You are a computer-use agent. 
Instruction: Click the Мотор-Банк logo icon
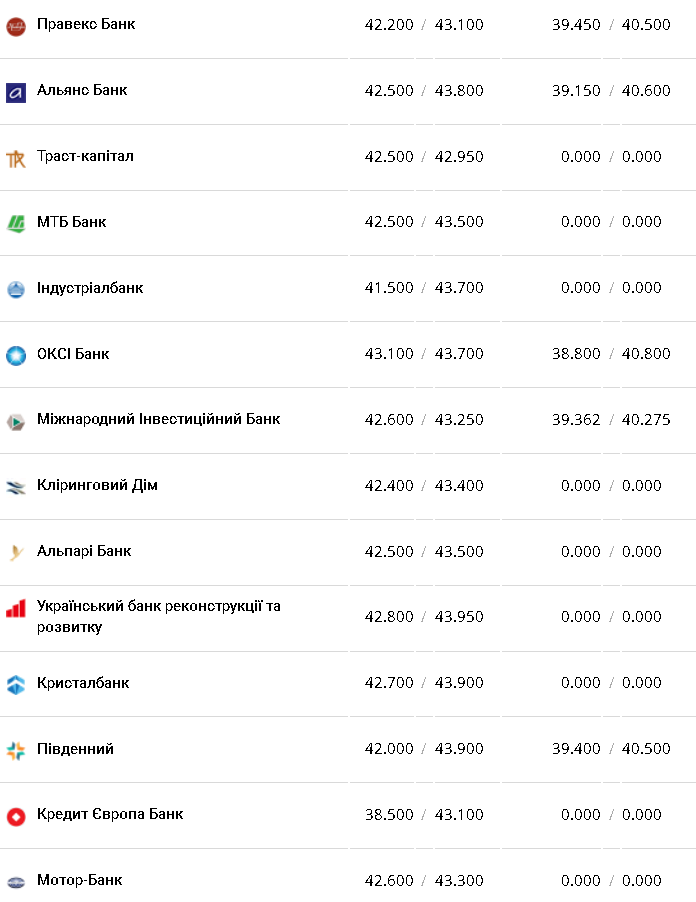(16, 882)
